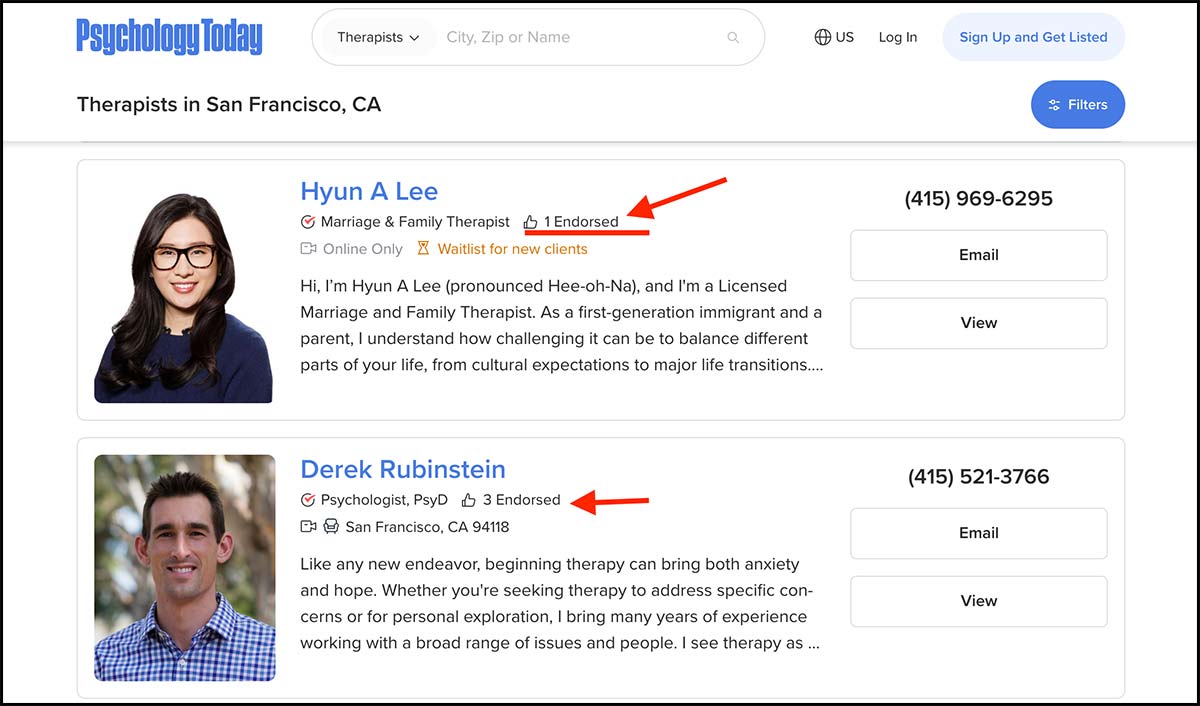Image resolution: width=1200 pixels, height=706 pixels.
Task: Click the search magnifier icon
Action: 733,37
